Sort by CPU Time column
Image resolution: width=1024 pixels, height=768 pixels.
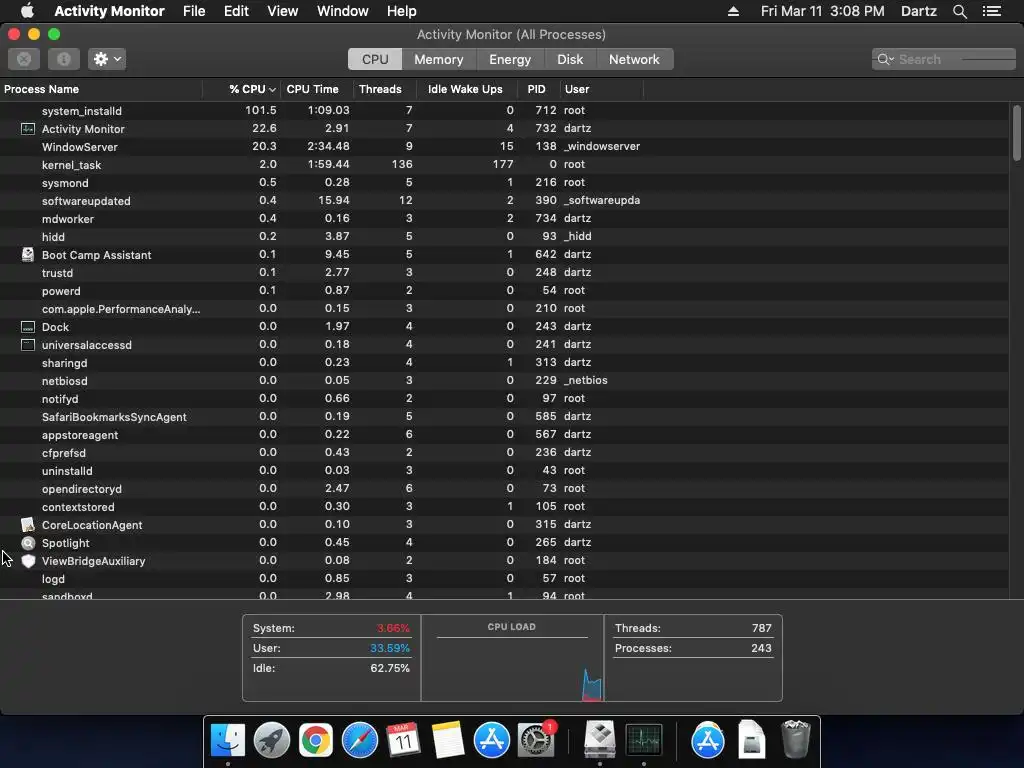[312, 89]
